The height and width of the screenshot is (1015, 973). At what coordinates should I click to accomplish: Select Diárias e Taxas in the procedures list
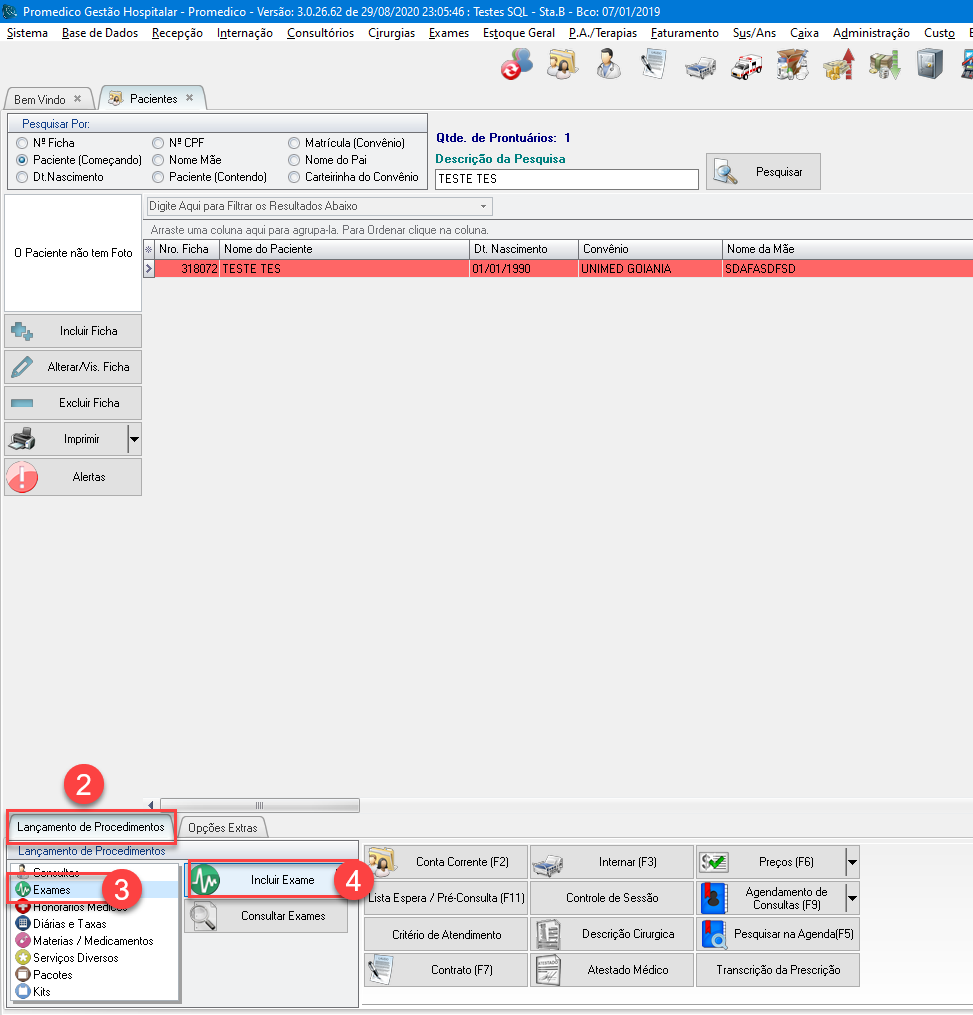point(69,924)
